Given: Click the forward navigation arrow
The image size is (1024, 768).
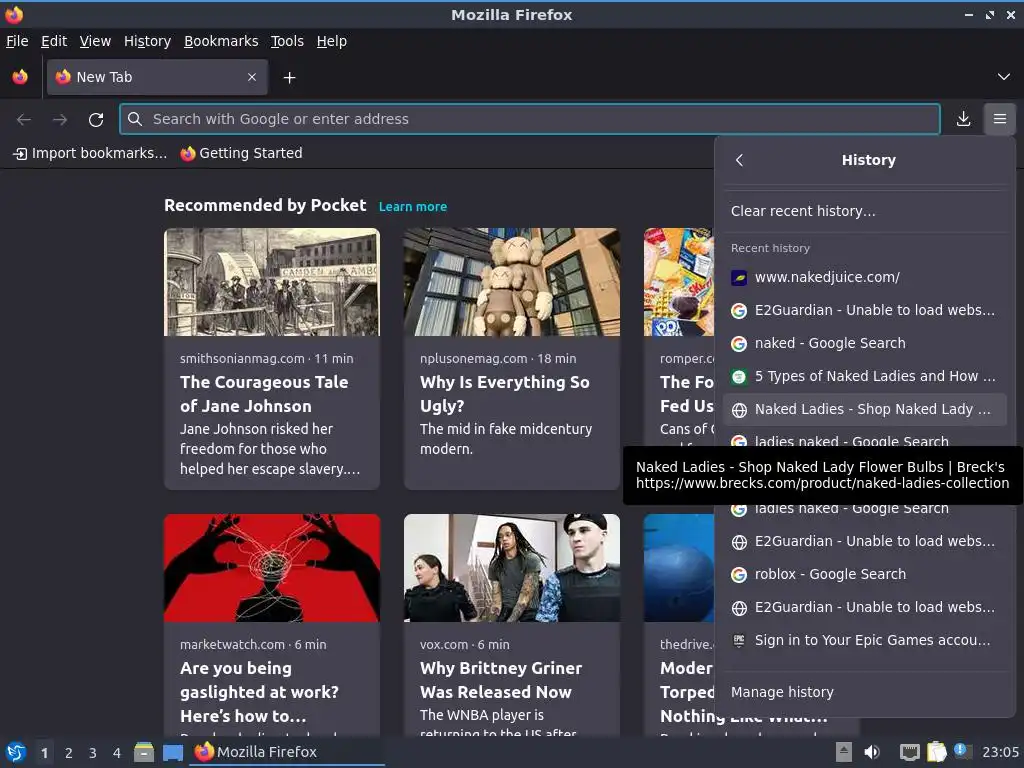Looking at the screenshot, I should point(60,120).
